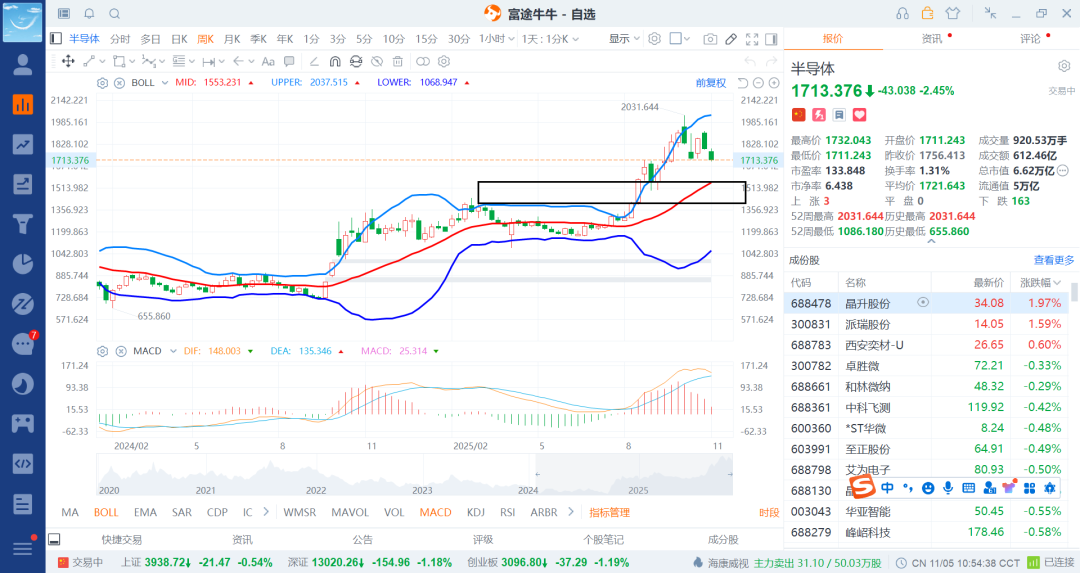Select the 日K chart period tab
The height and width of the screenshot is (573, 1080).
(179, 39)
